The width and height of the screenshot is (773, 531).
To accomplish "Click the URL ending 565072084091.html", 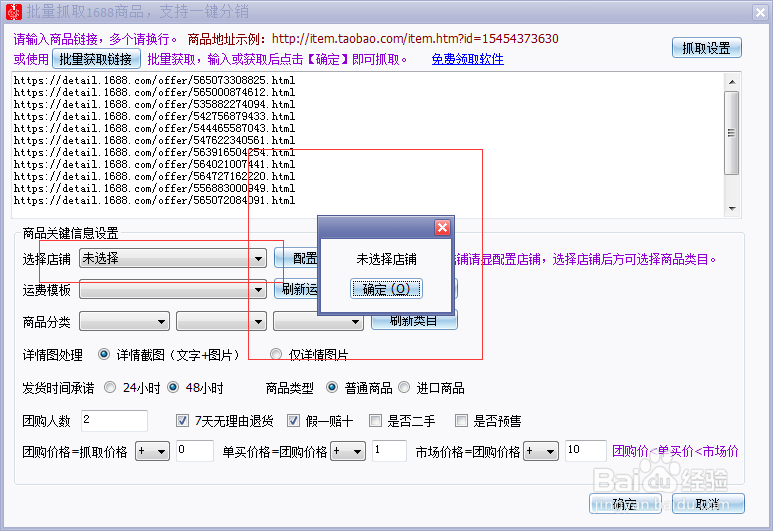I will pos(154,201).
